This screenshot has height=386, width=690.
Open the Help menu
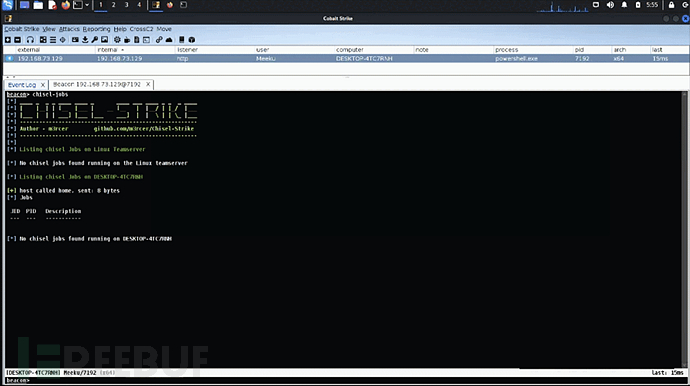pos(120,29)
